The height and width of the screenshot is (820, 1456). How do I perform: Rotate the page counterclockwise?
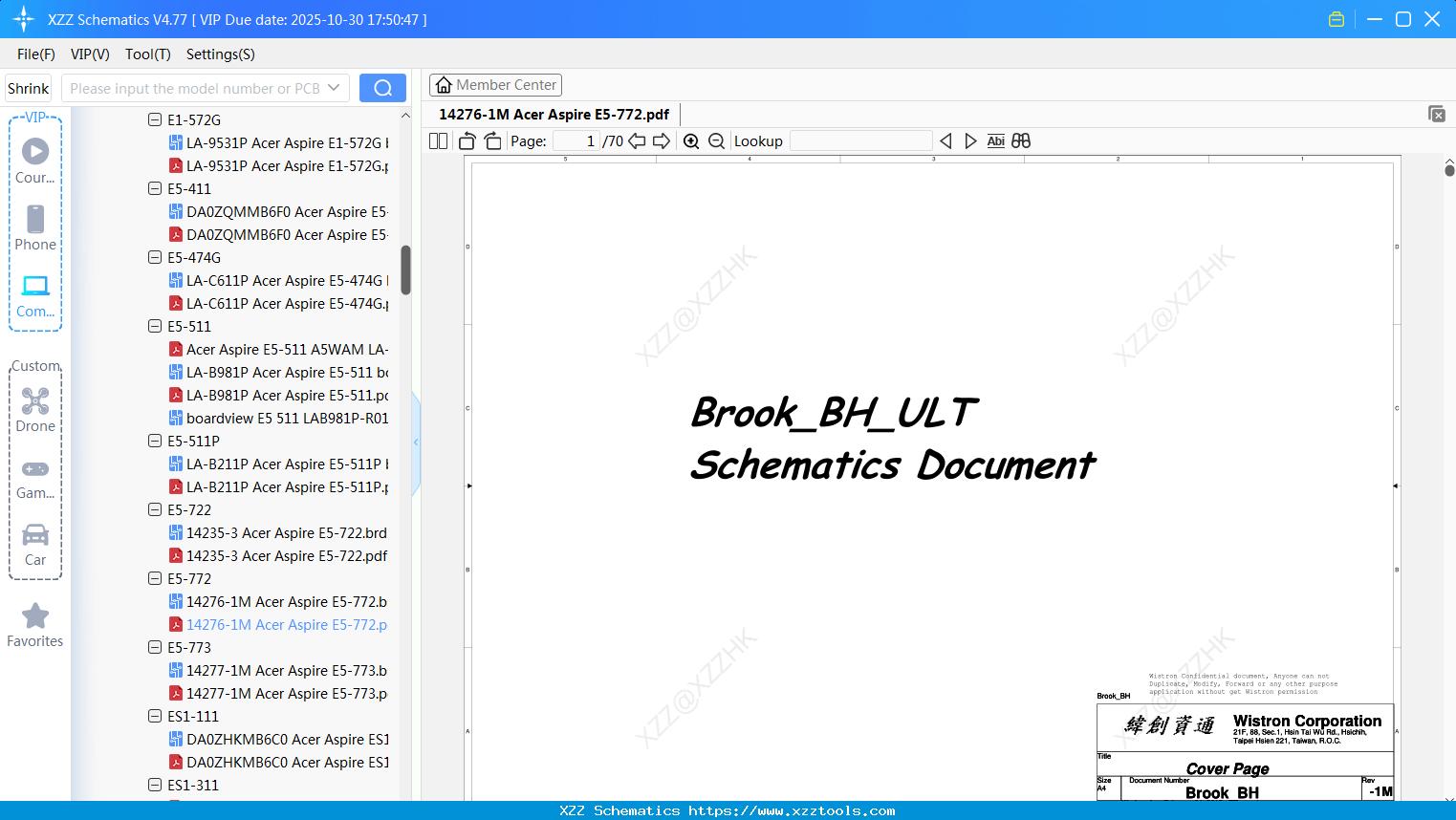pos(467,141)
